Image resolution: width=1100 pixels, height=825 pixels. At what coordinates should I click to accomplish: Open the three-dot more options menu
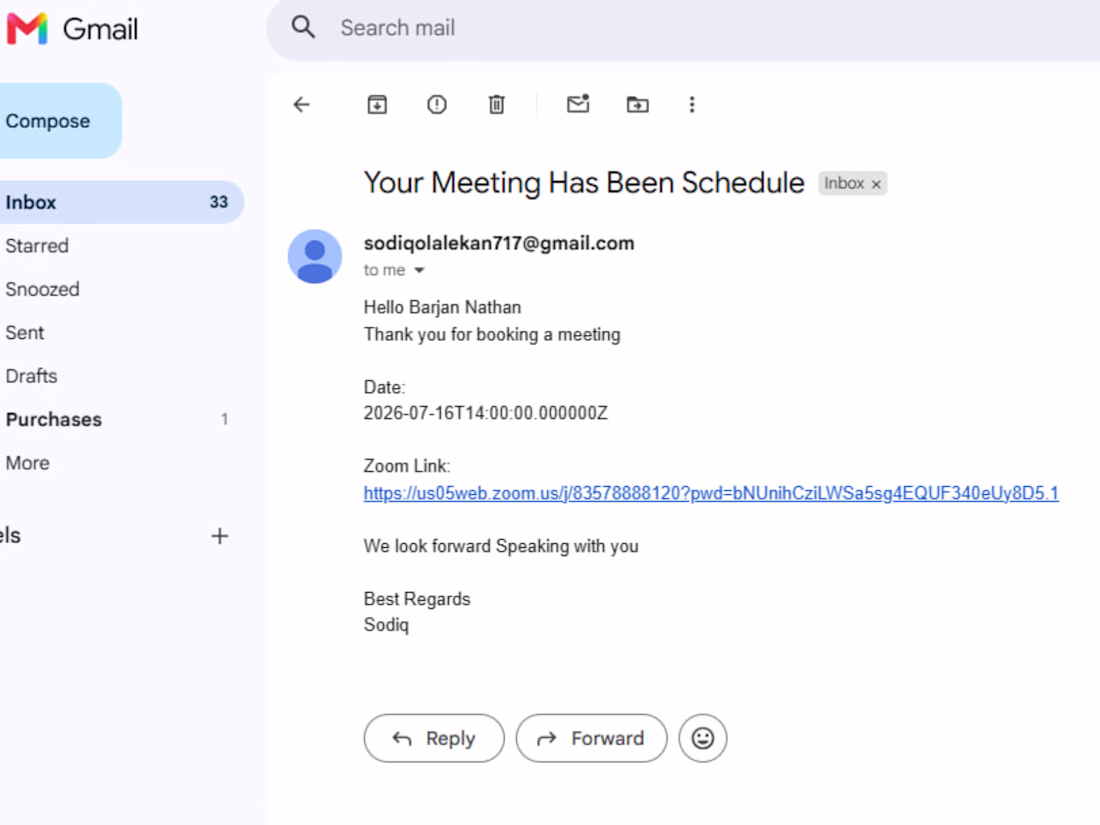[x=692, y=105]
